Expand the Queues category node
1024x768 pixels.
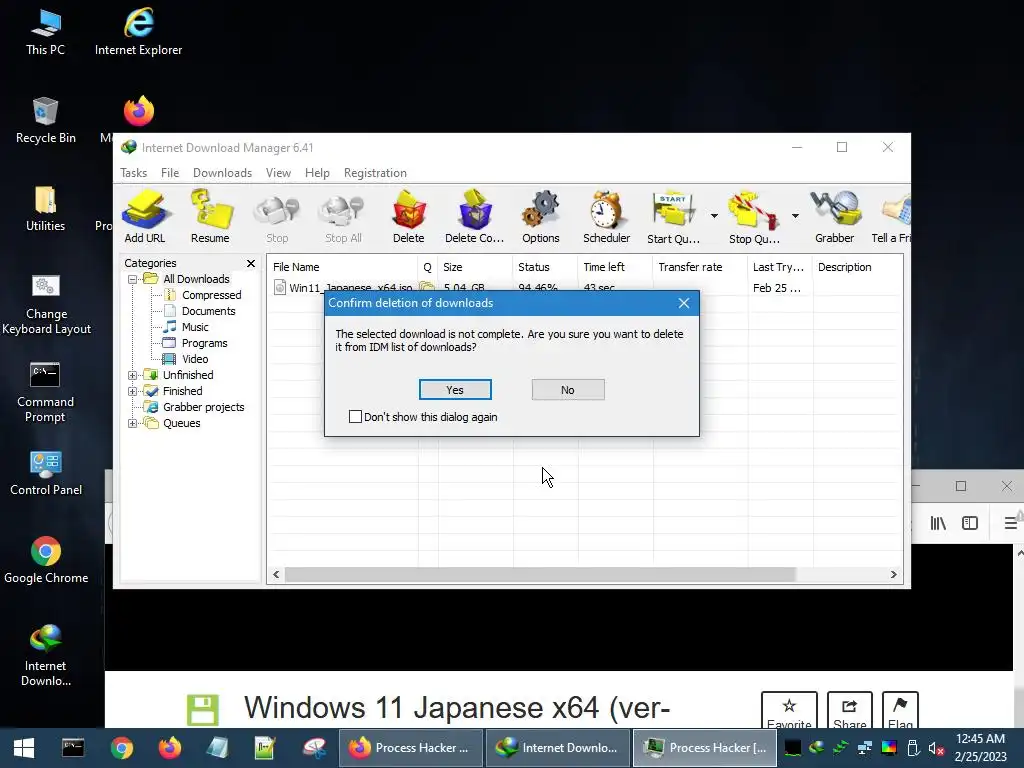pyautogui.click(x=133, y=423)
